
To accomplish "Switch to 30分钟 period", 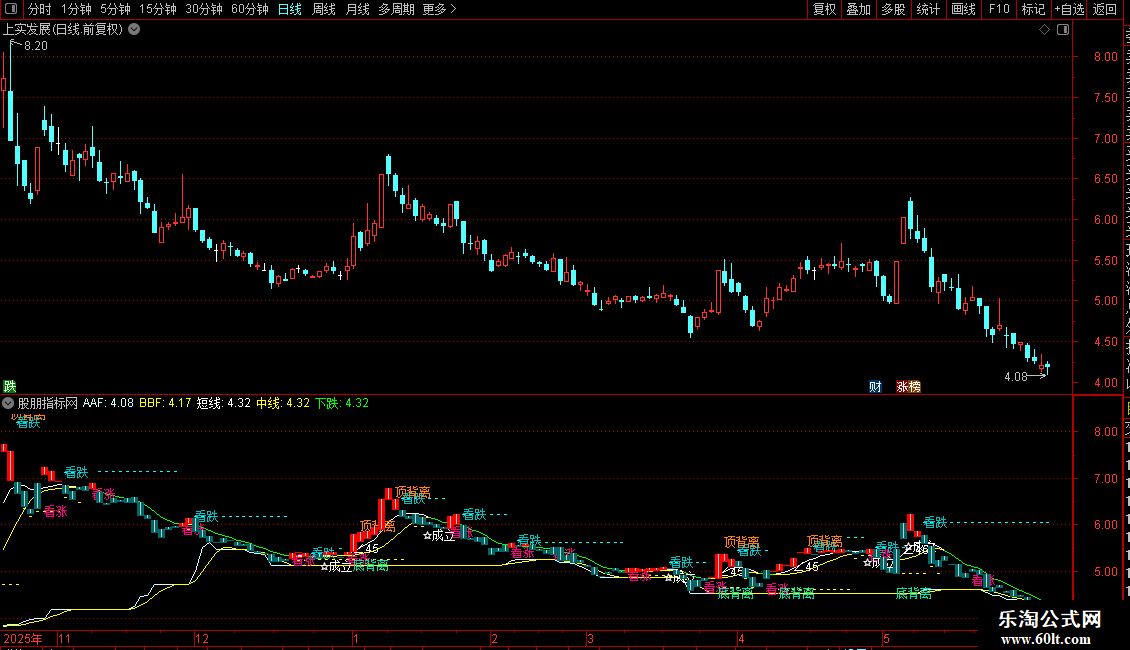I will (204, 9).
